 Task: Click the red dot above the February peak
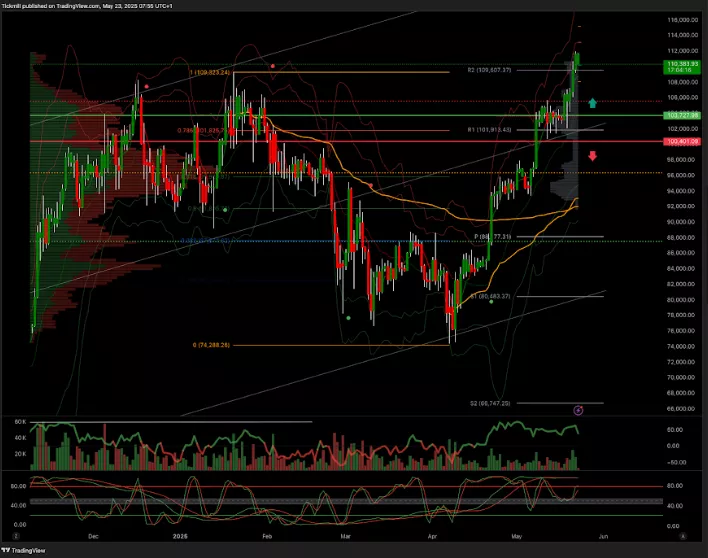pyautogui.click(x=273, y=66)
